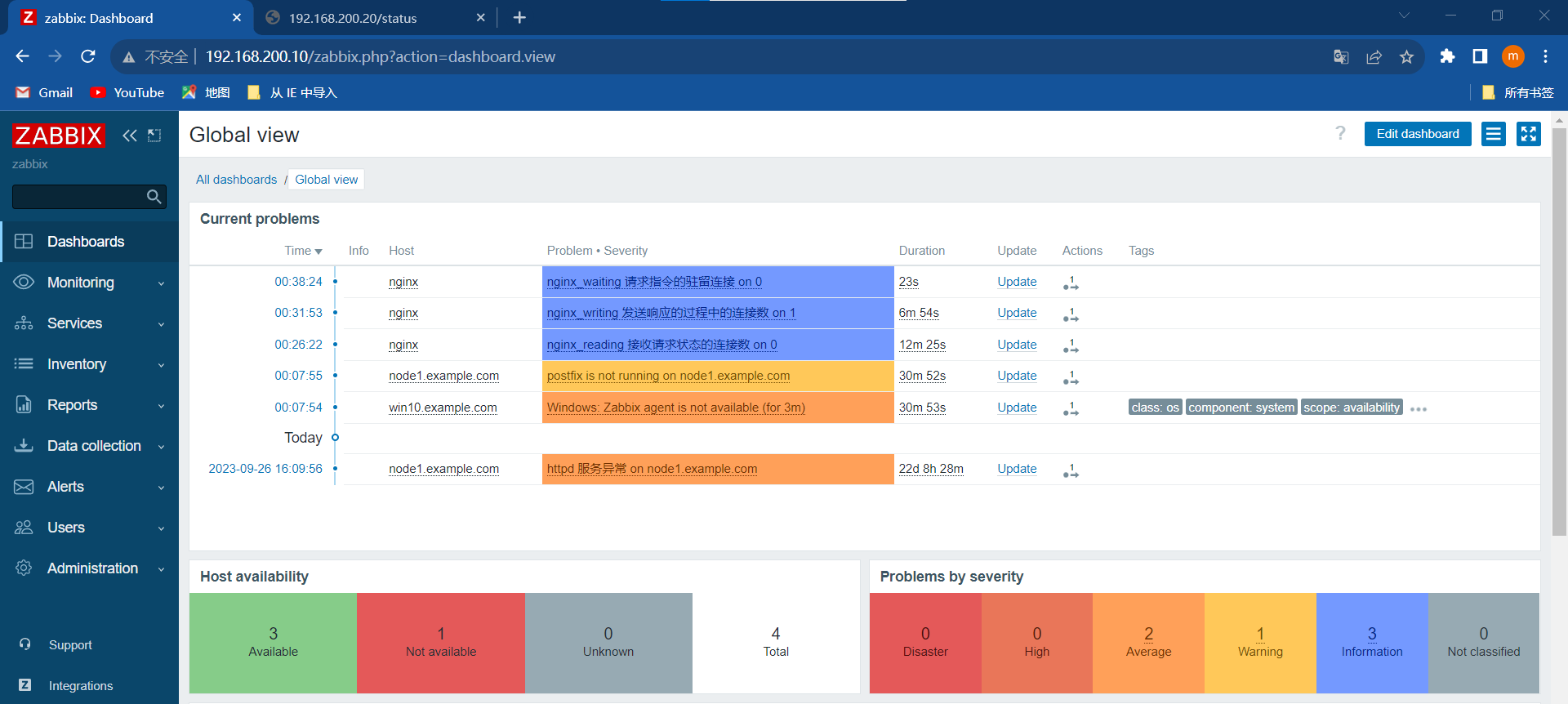Viewport: 1568px width, 704px height.
Task: Open the YouTube bookmark
Action: tap(127, 92)
